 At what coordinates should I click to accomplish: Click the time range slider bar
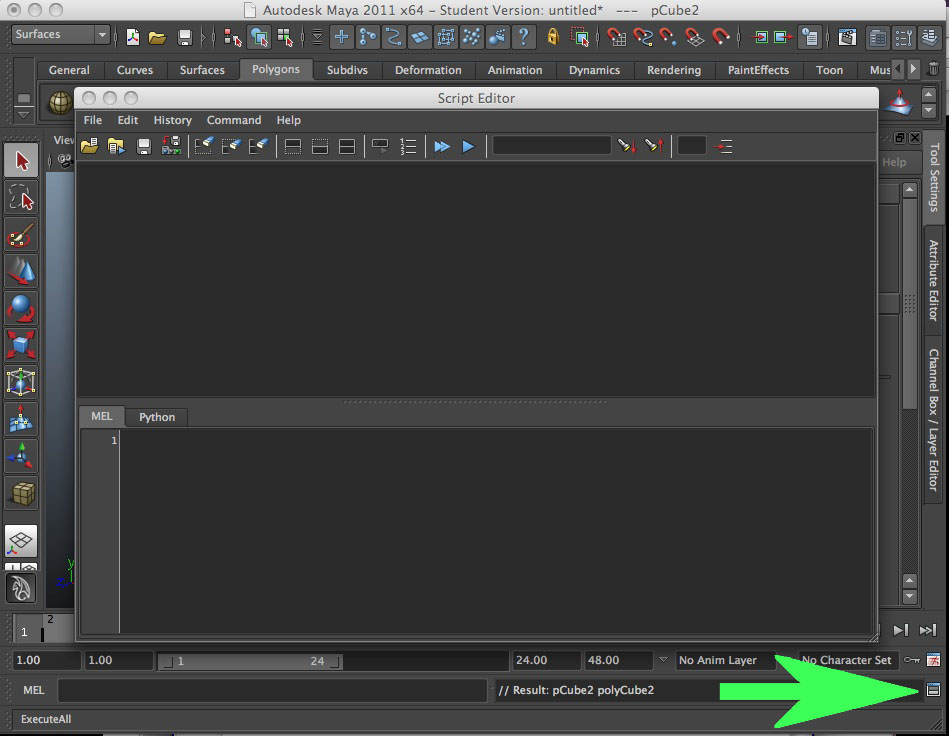coord(251,661)
